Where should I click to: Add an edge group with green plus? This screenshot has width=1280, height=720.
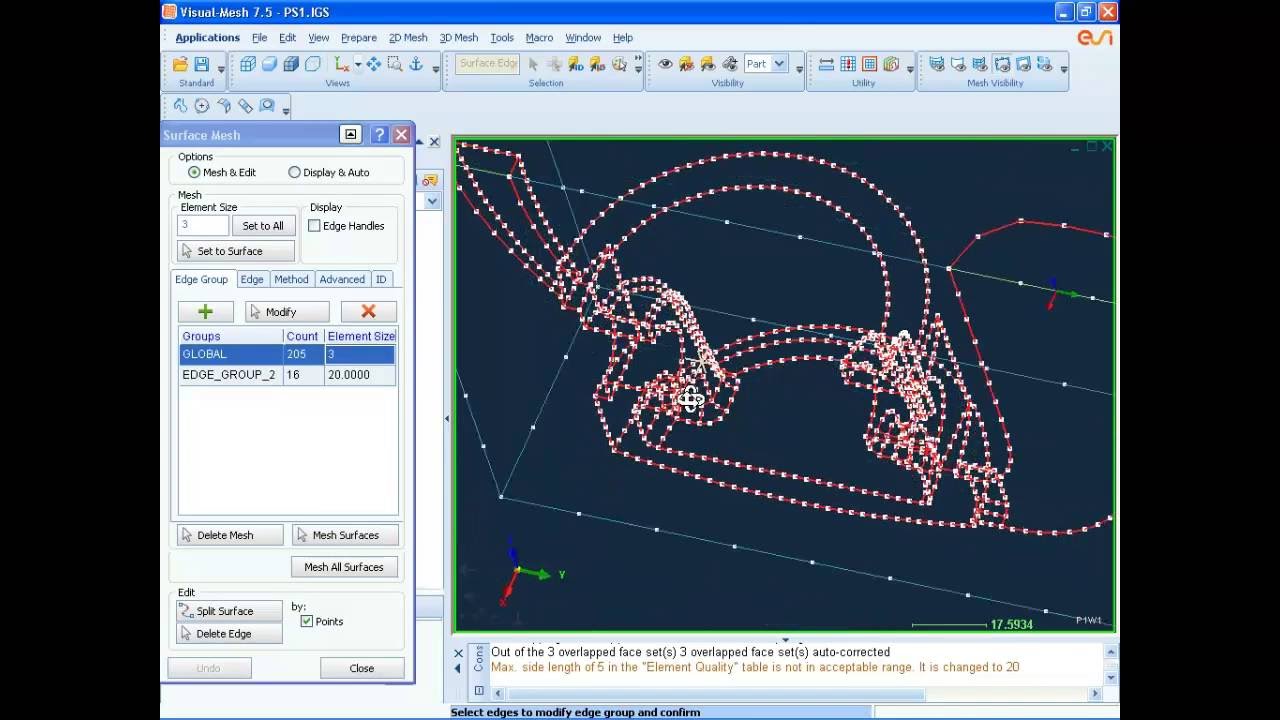coord(206,312)
